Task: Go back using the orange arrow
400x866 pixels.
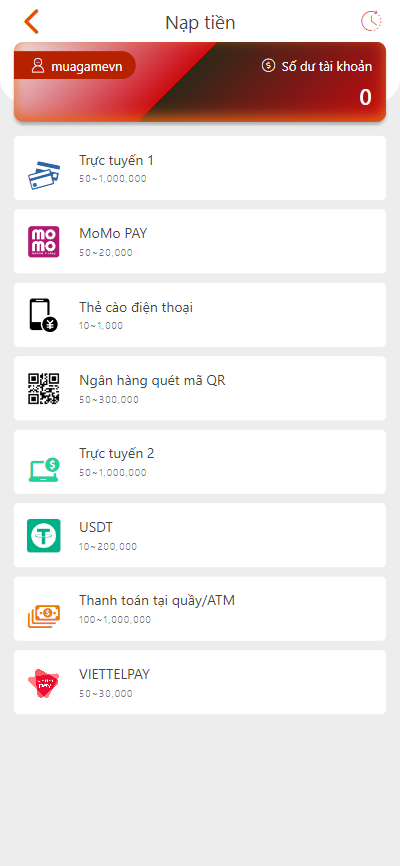Action: coord(31,22)
